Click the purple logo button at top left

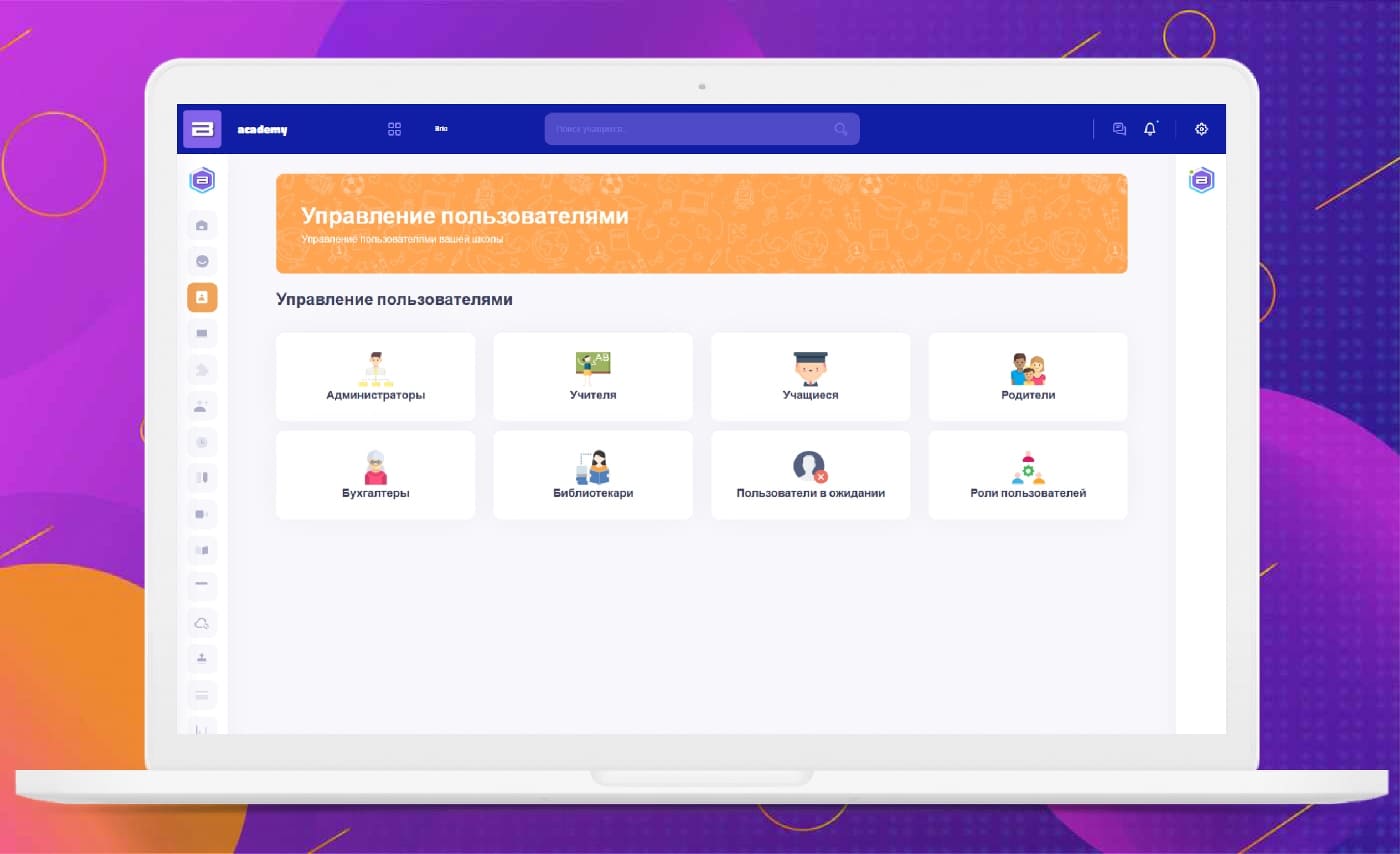[x=202, y=129]
